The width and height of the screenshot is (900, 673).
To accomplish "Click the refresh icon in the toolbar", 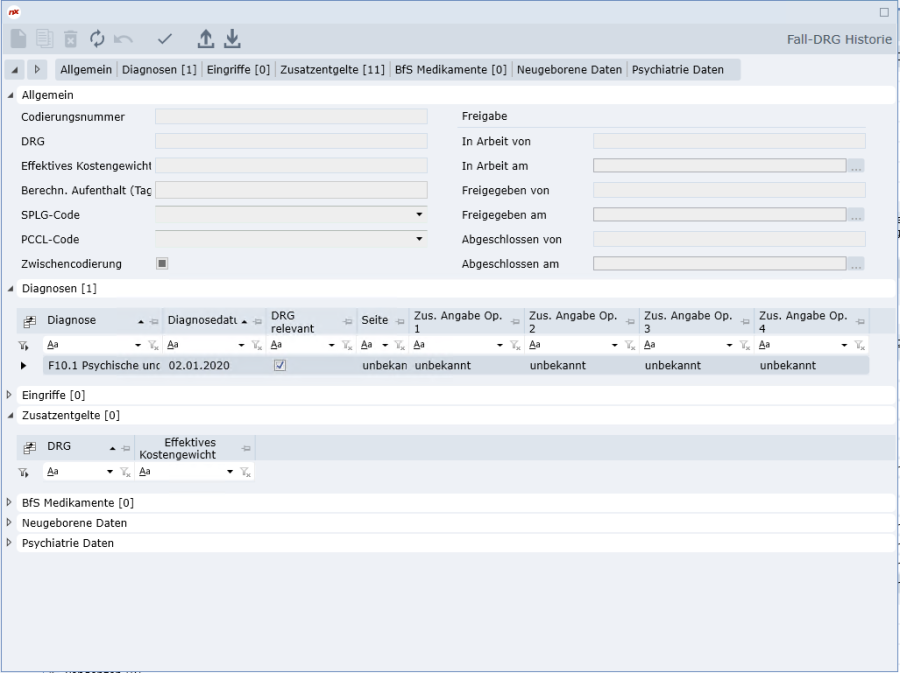I will click(97, 39).
